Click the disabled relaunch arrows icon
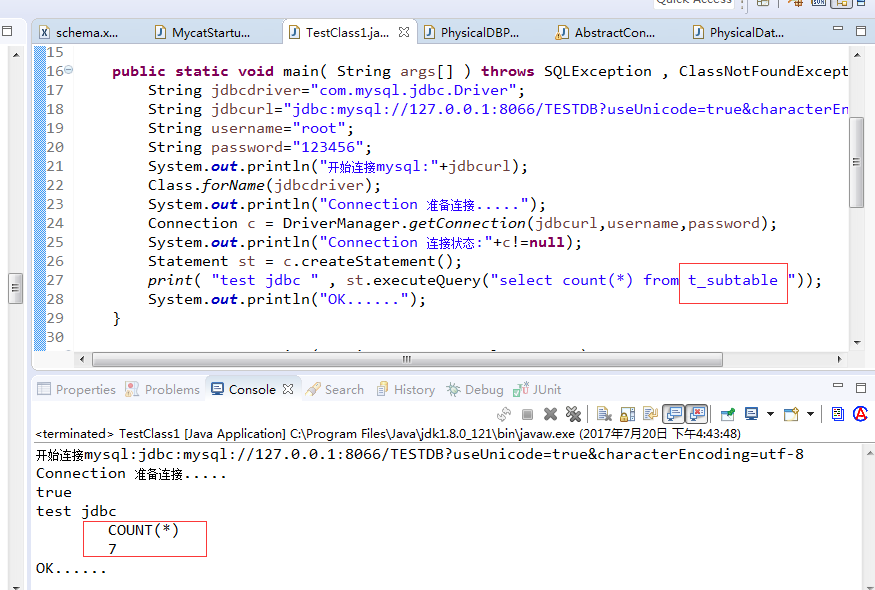The height and width of the screenshot is (590, 875). [504, 414]
